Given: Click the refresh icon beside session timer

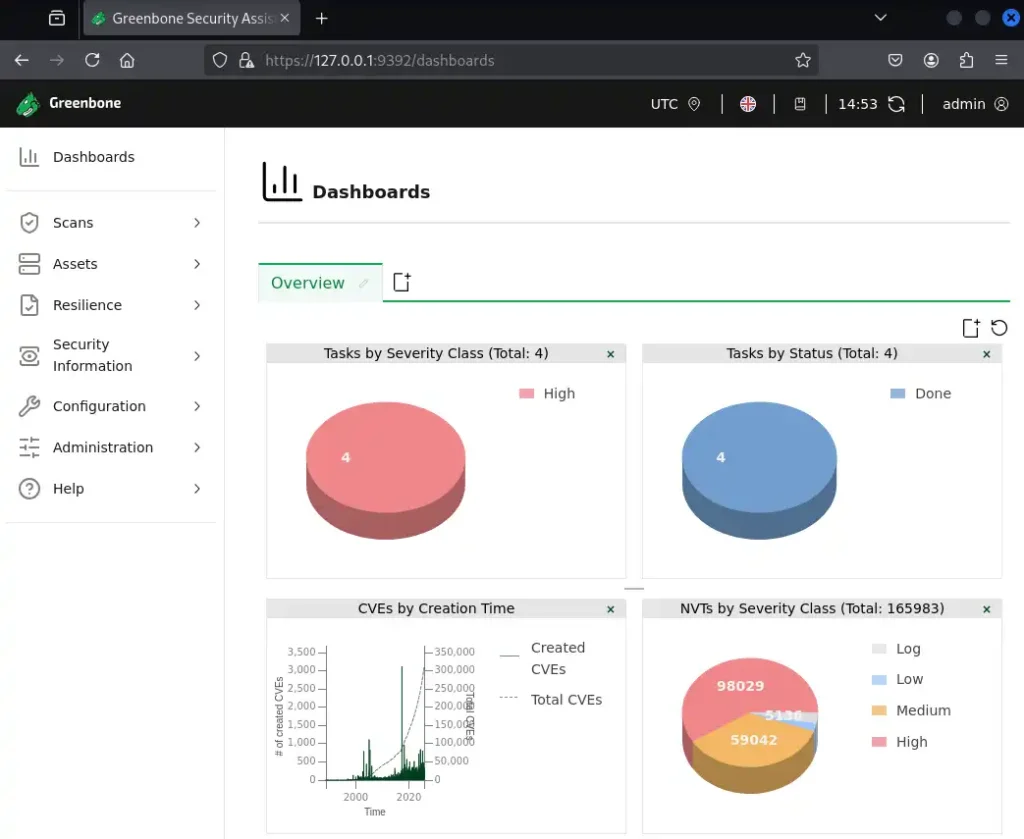Looking at the screenshot, I should 897,104.
